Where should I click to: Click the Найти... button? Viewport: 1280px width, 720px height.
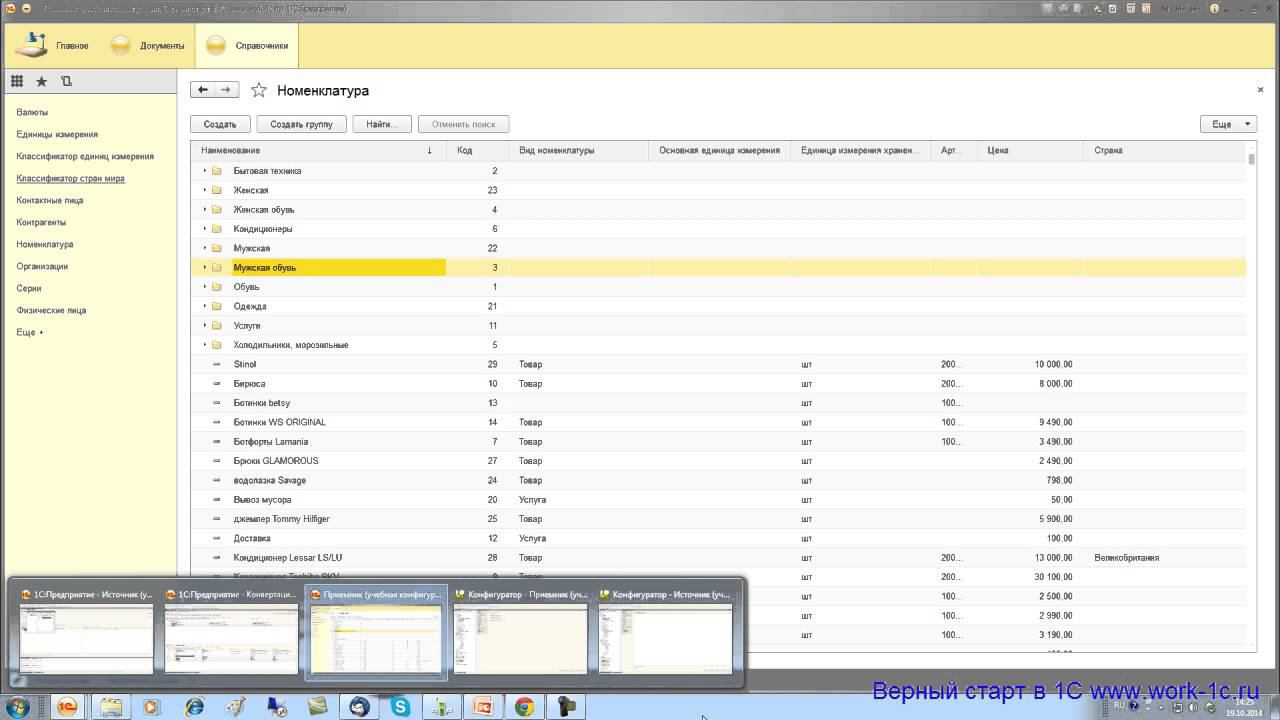[382, 124]
